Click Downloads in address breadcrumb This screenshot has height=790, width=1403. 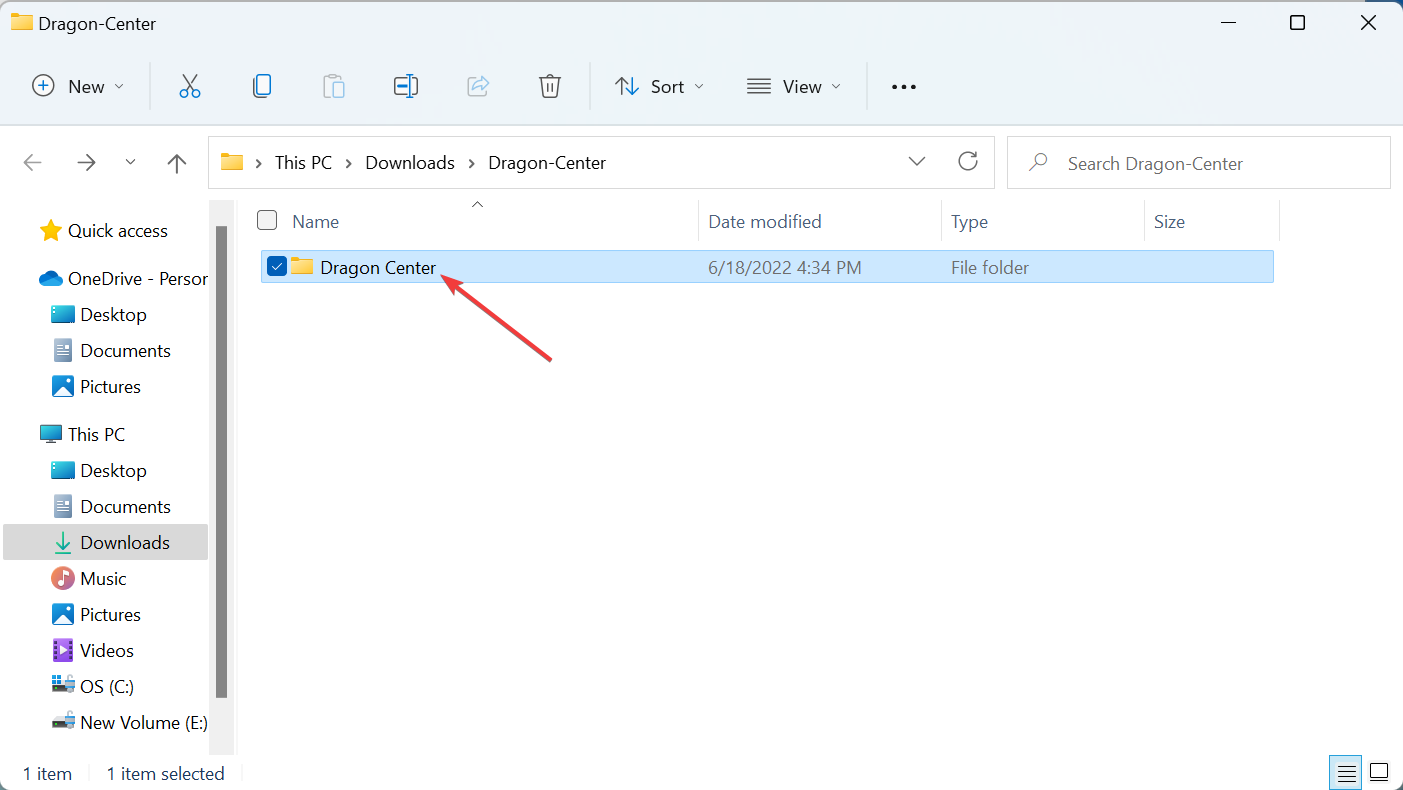[x=410, y=162]
